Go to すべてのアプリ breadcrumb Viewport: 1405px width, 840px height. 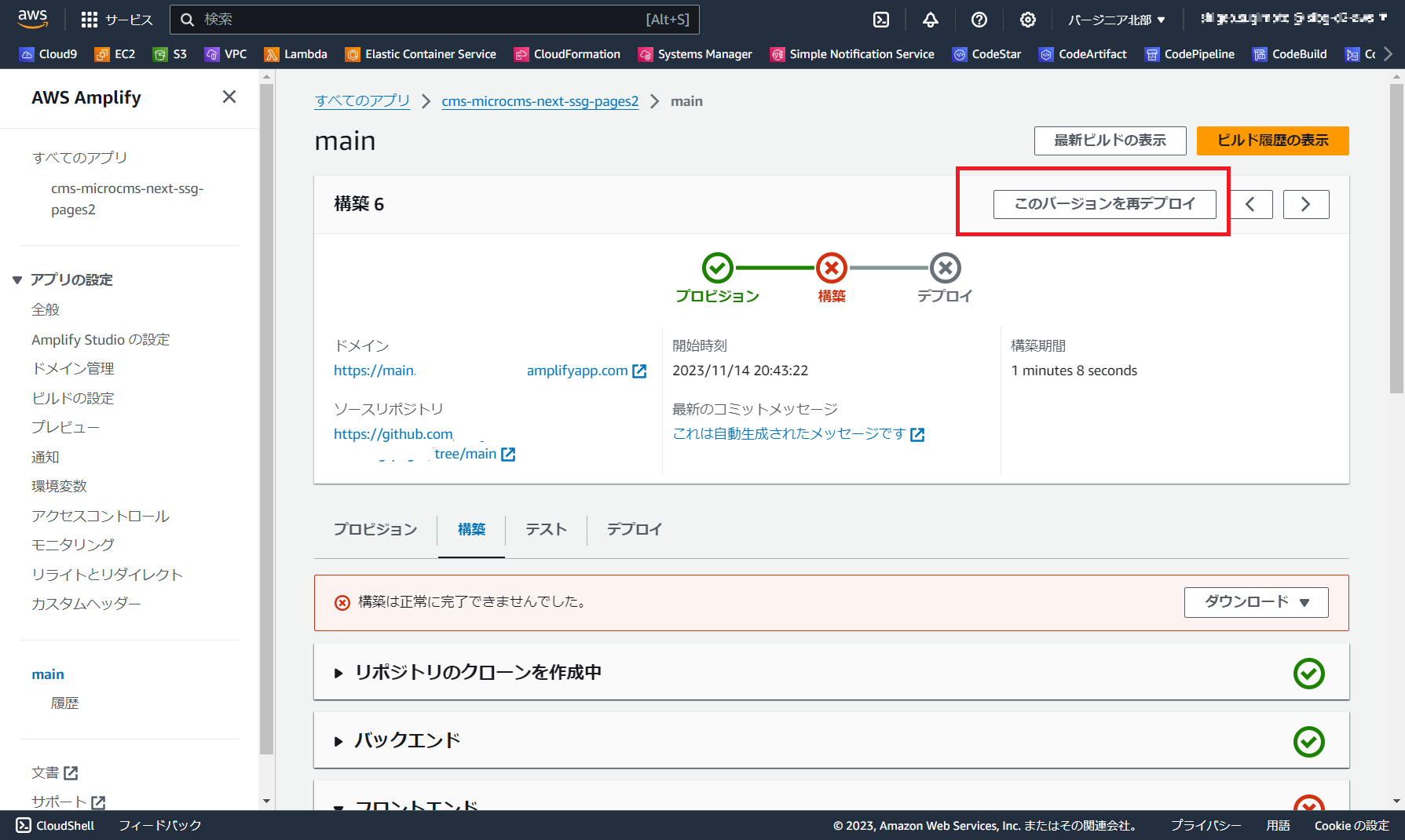tap(362, 101)
